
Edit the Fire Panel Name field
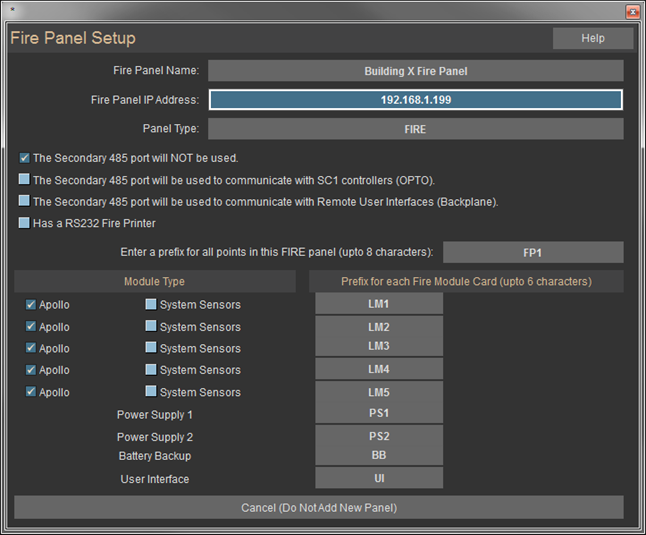click(x=415, y=71)
